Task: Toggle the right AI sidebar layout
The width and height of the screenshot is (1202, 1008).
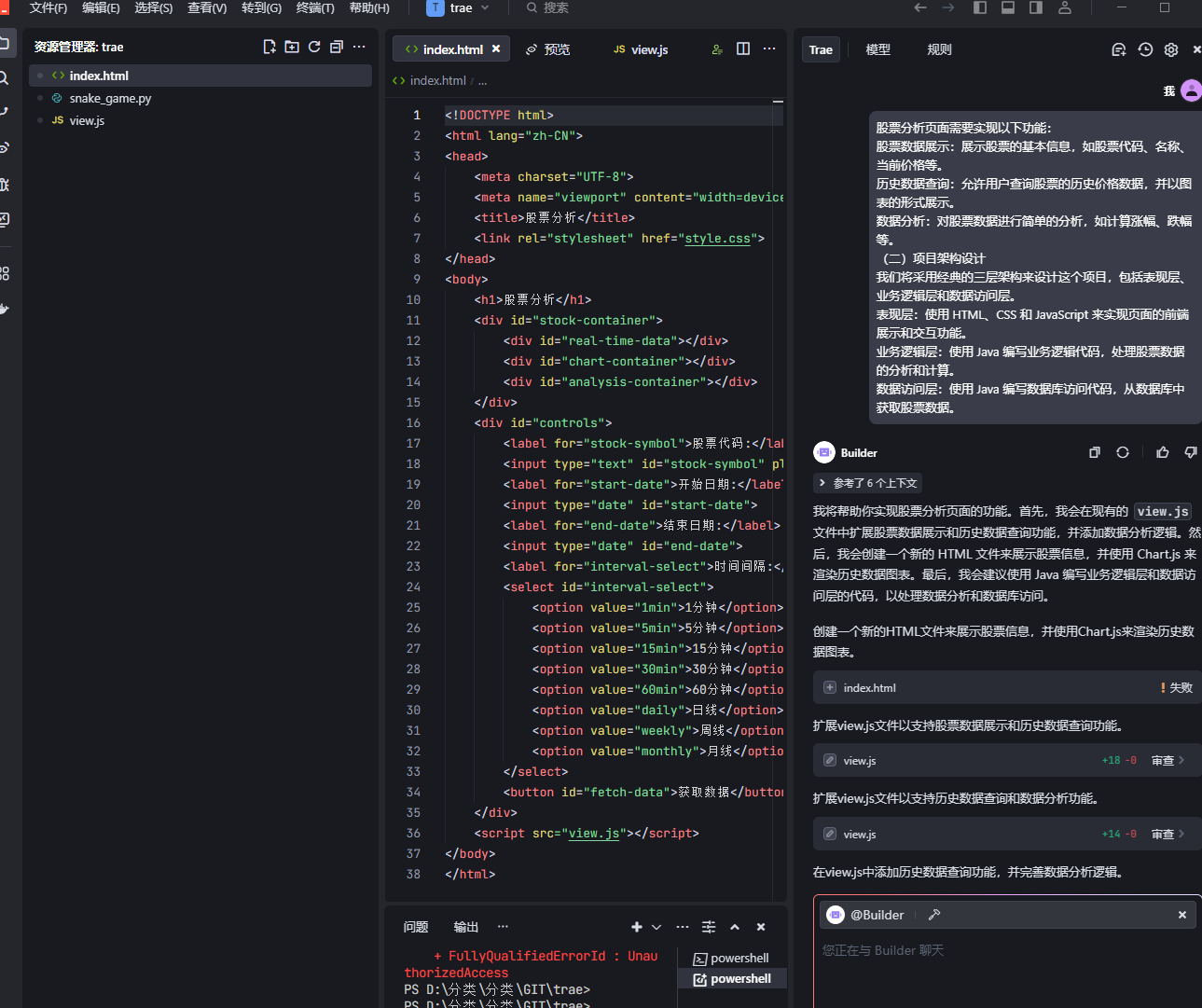Action: pyautogui.click(x=1036, y=7)
